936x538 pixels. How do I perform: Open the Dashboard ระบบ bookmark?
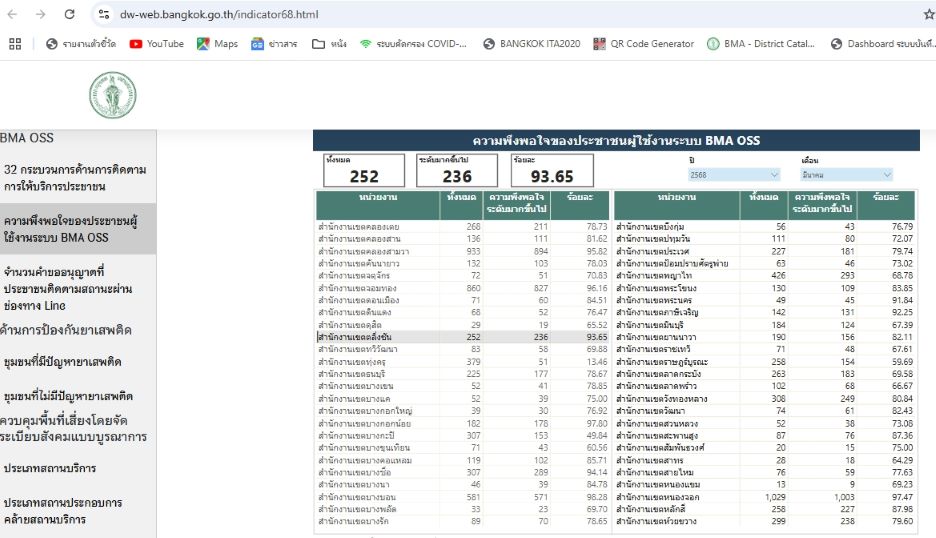point(883,44)
